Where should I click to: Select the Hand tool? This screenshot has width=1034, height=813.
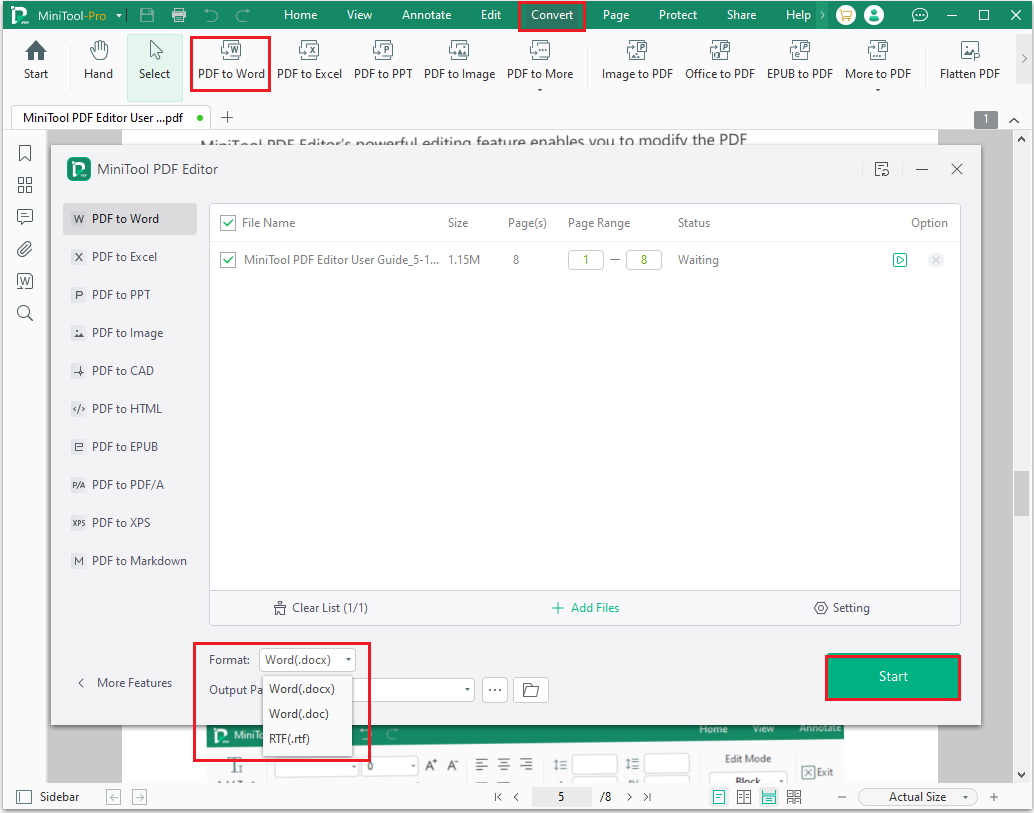(98, 60)
